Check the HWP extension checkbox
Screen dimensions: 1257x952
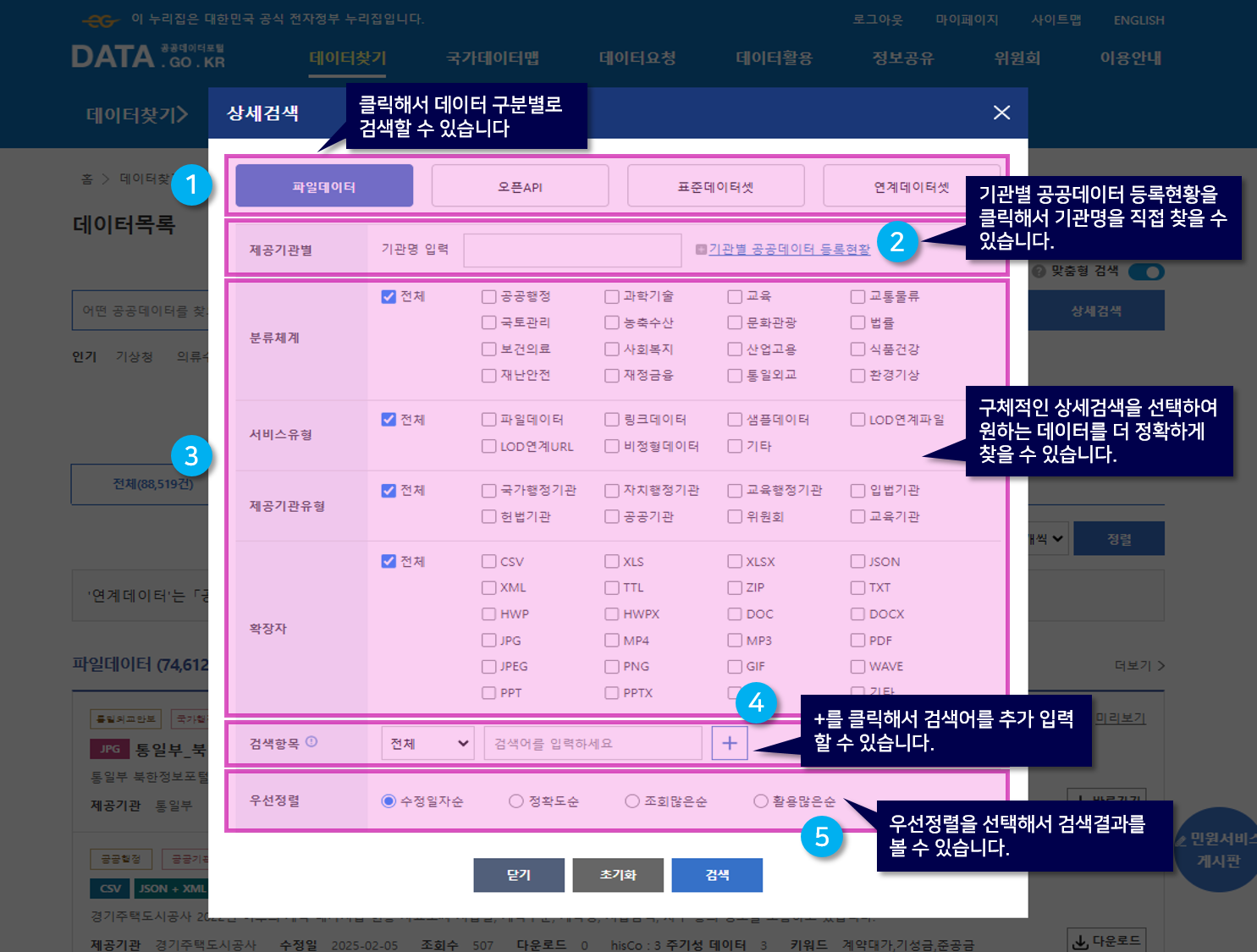[x=488, y=614]
